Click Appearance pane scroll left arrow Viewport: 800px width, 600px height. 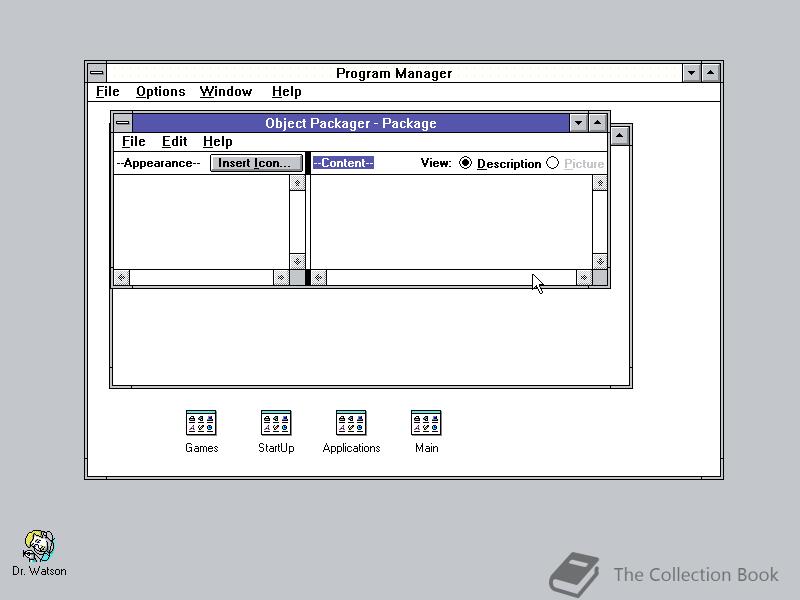(x=121, y=278)
